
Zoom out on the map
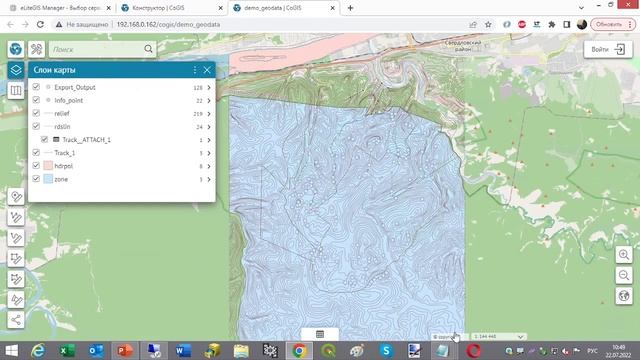point(624,275)
